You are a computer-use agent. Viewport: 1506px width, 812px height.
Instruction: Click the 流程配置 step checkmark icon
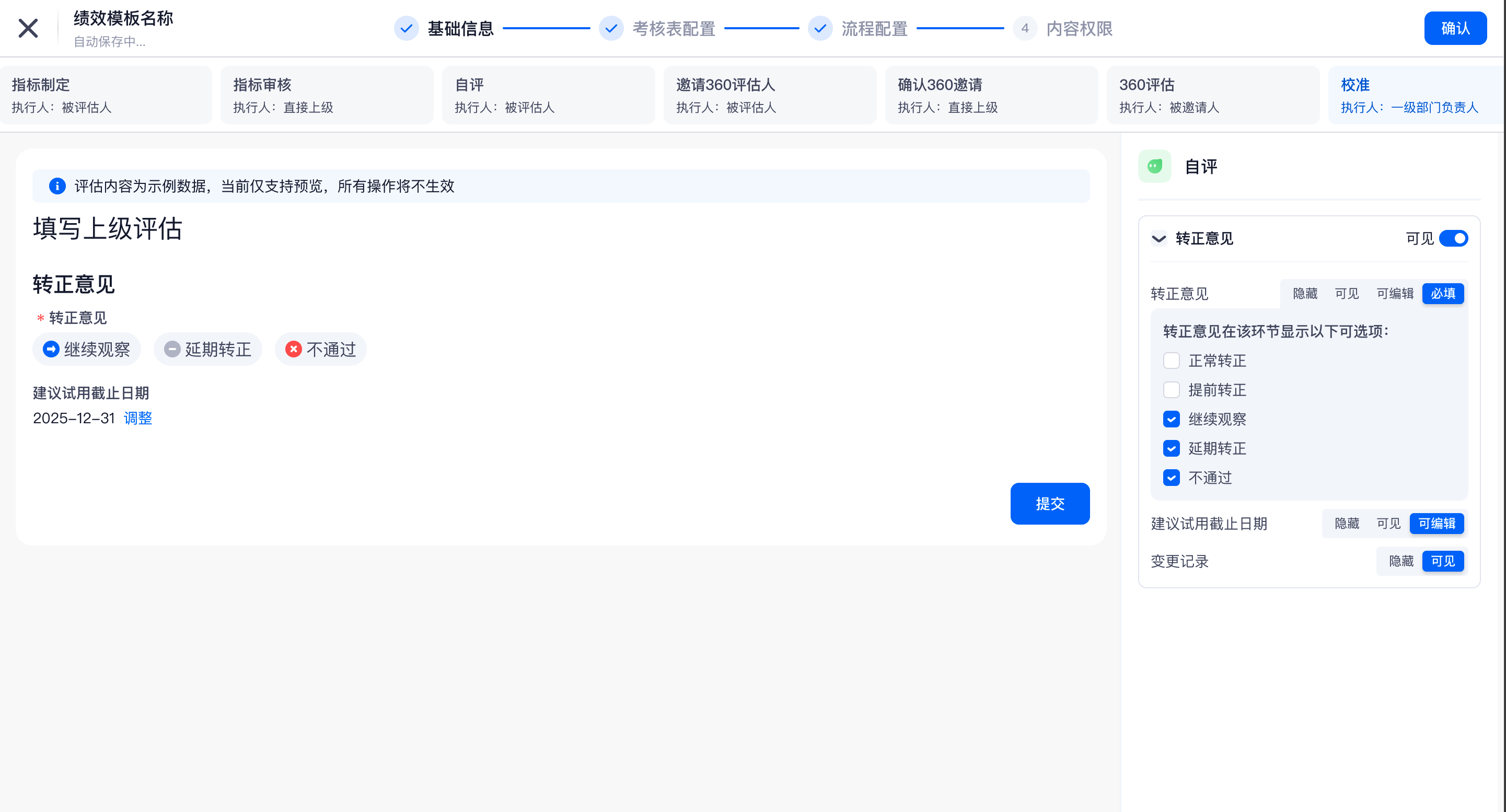pyautogui.click(x=820, y=28)
